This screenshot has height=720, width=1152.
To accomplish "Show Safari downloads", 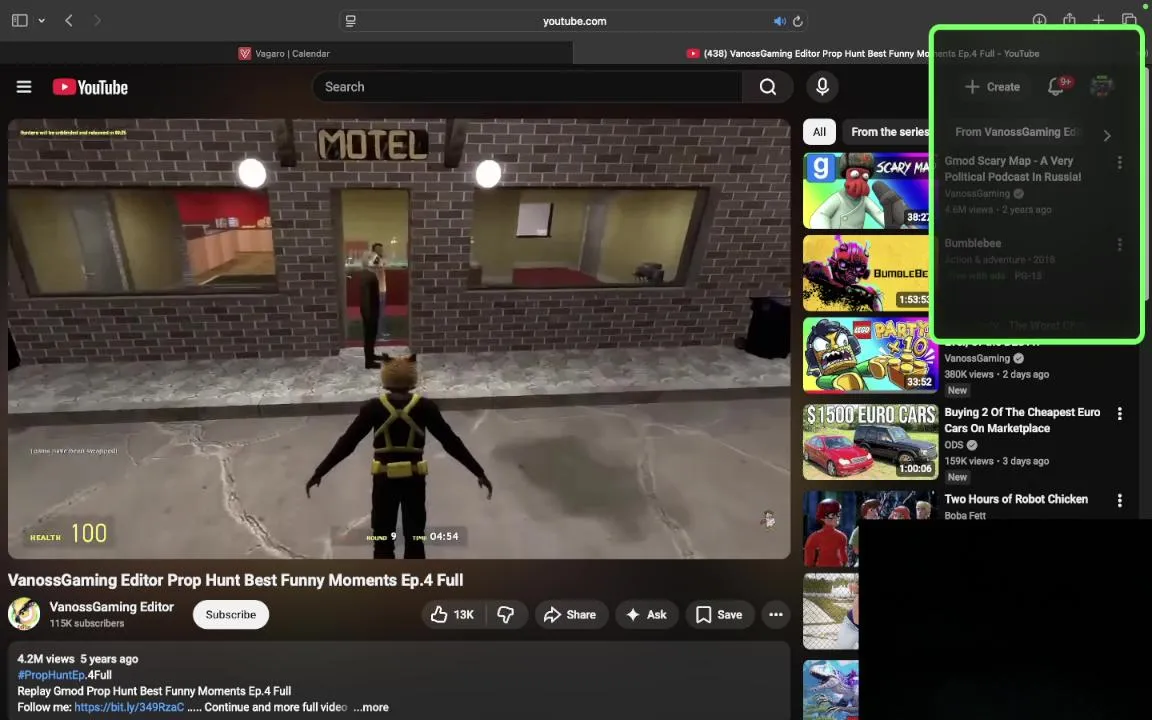I will point(1039,21).
